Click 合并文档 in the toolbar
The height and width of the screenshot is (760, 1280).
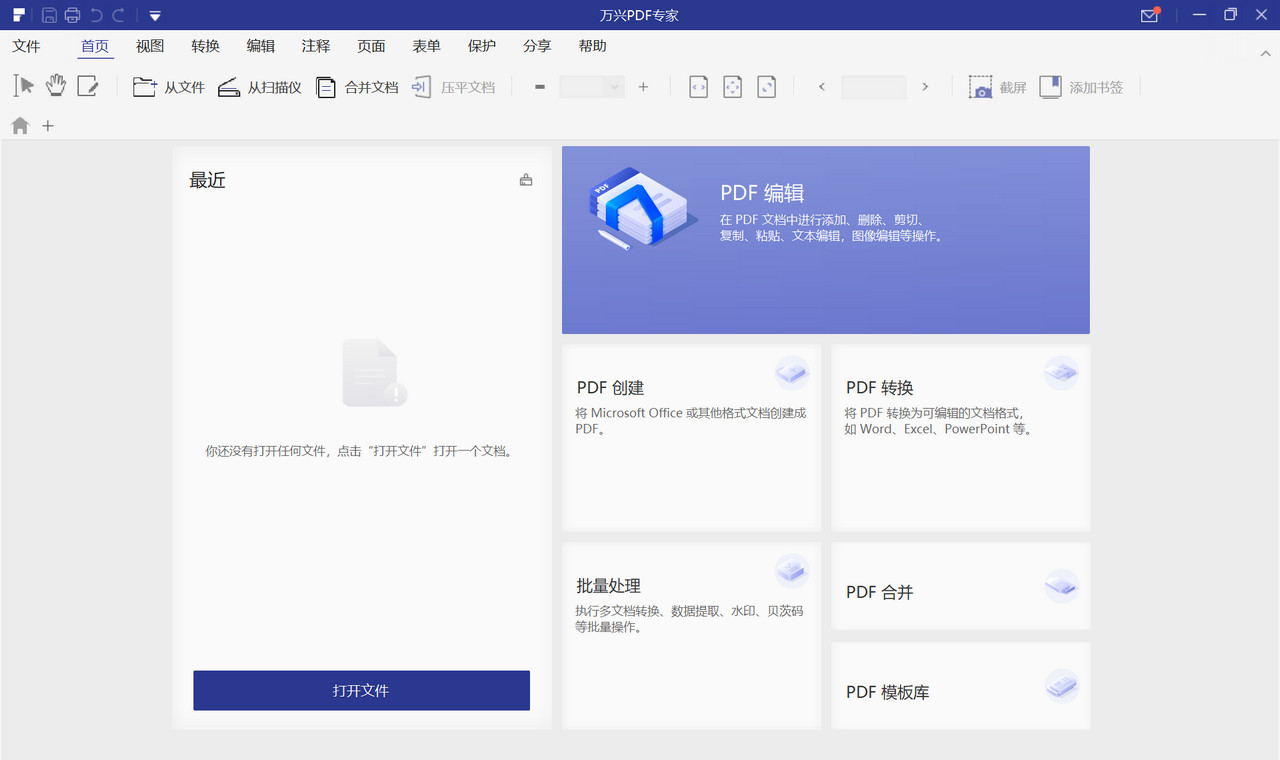(x=357, y=87)
